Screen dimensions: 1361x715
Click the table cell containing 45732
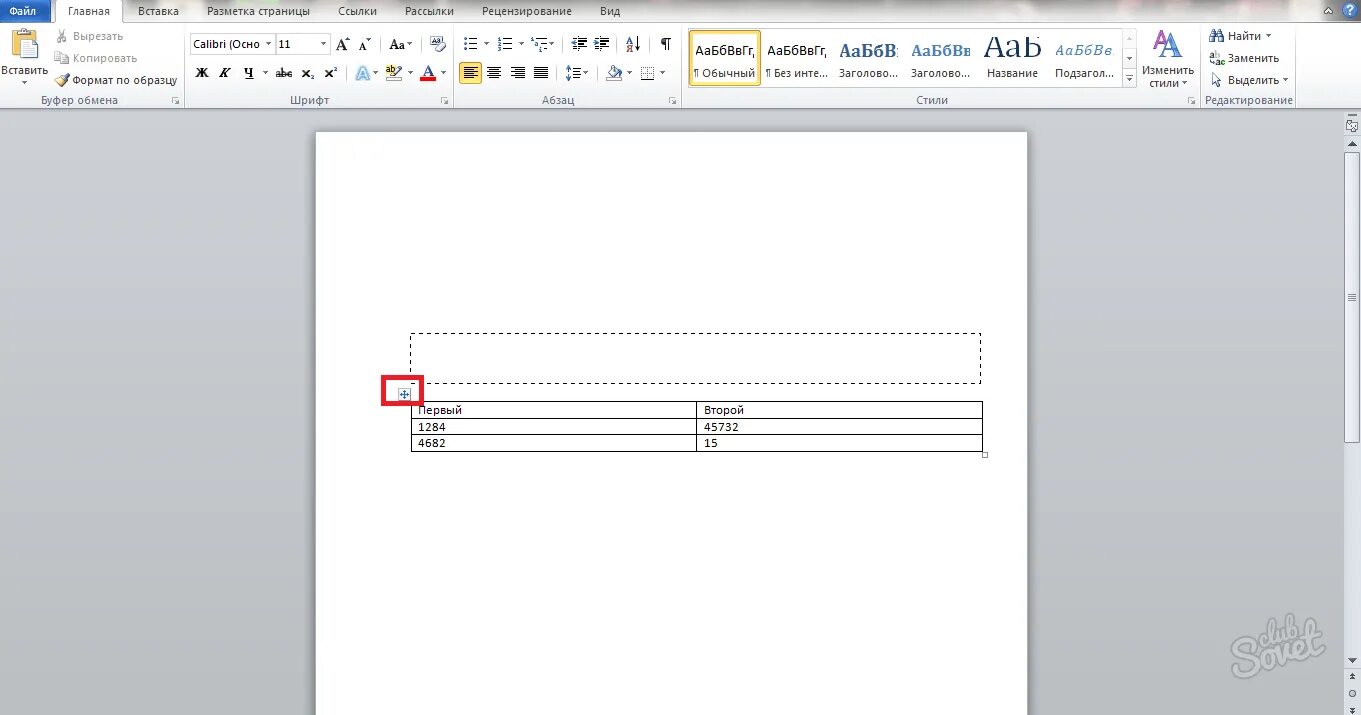(839, 427)
